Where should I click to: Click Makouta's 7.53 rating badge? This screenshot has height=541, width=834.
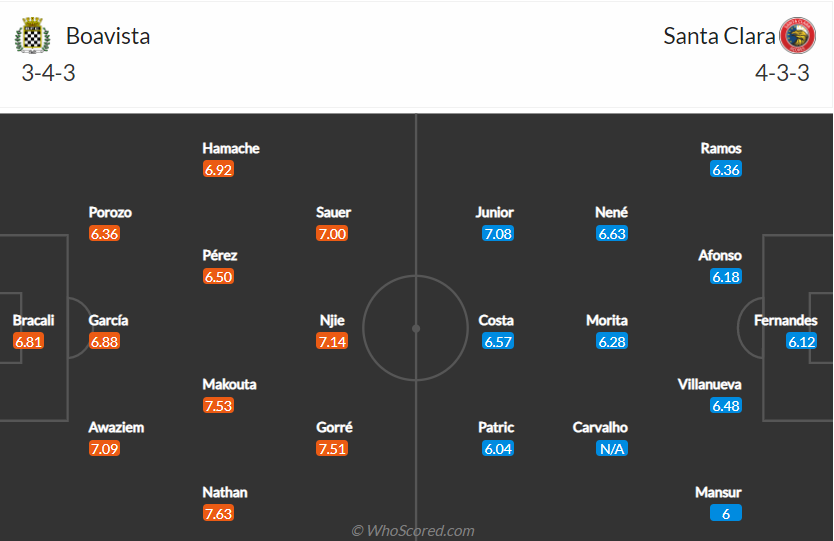(218, 406)
